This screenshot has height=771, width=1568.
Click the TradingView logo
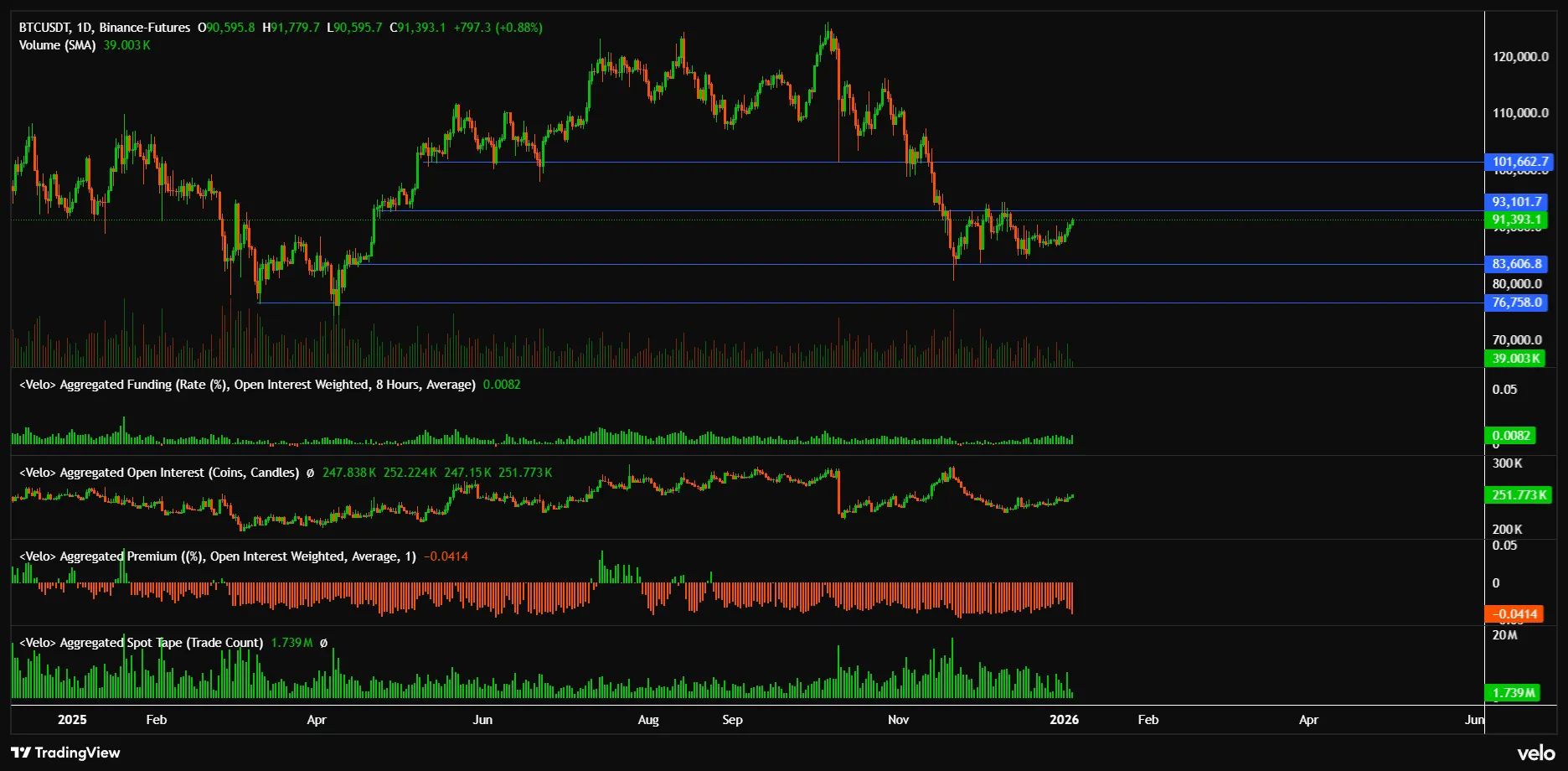tap(65, 753)
